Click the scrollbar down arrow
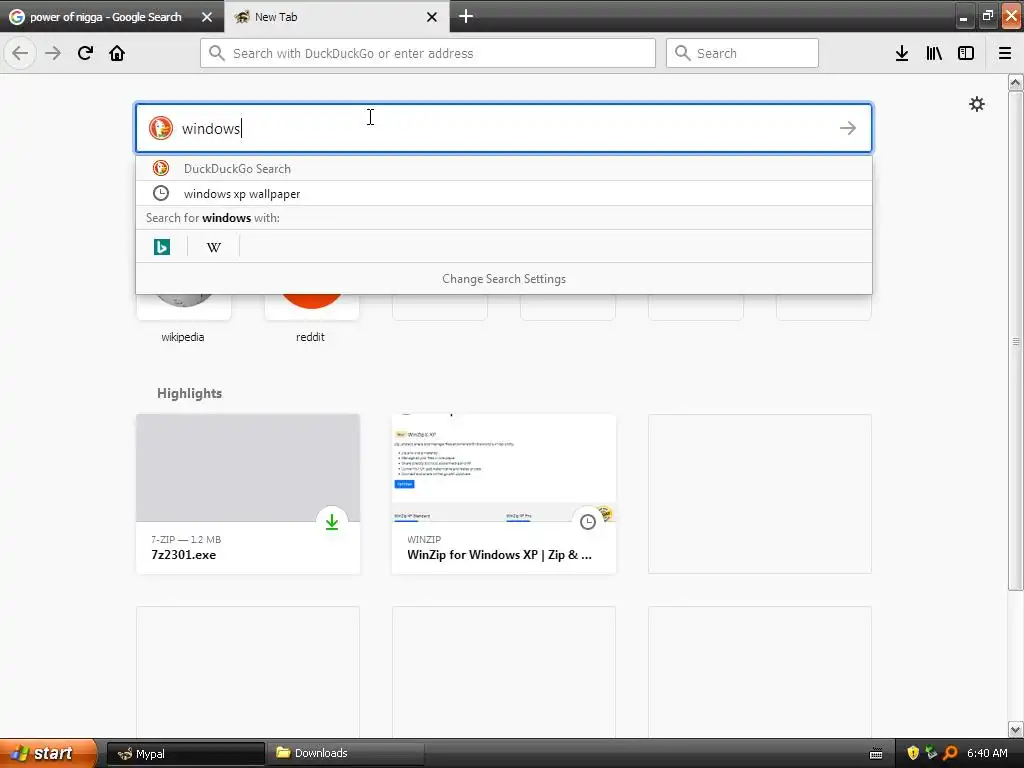This screenshot has width=1024, height=768. click(x=1016, y=729)
